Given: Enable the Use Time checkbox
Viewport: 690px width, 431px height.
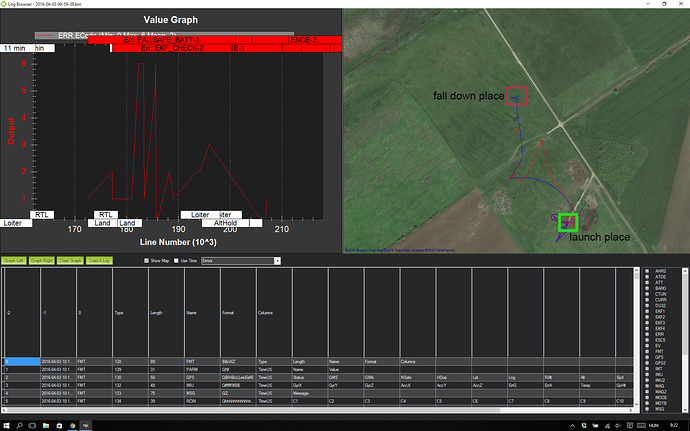Looking at the screenshot, I should click(176, 261).
